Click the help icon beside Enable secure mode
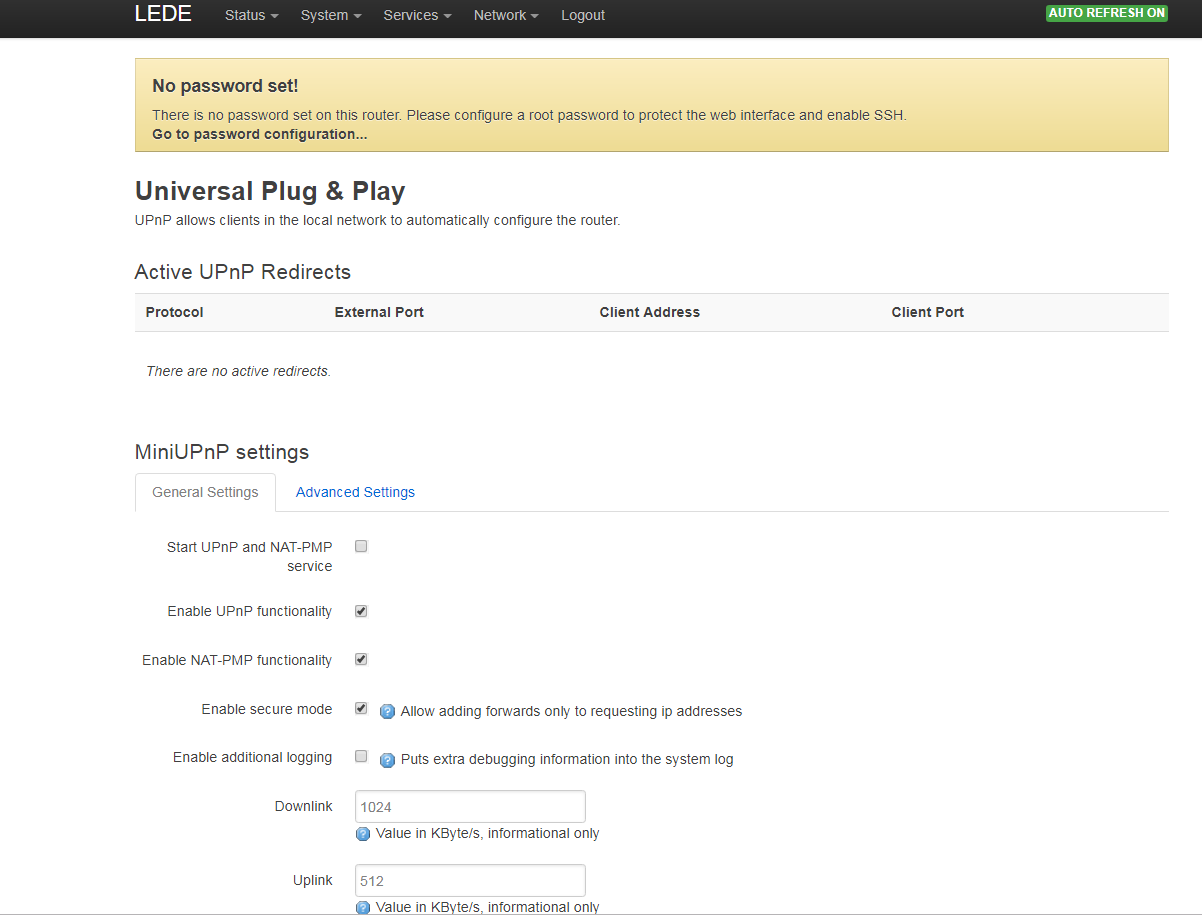This screenshot has height=921, width=1202. 387,711
